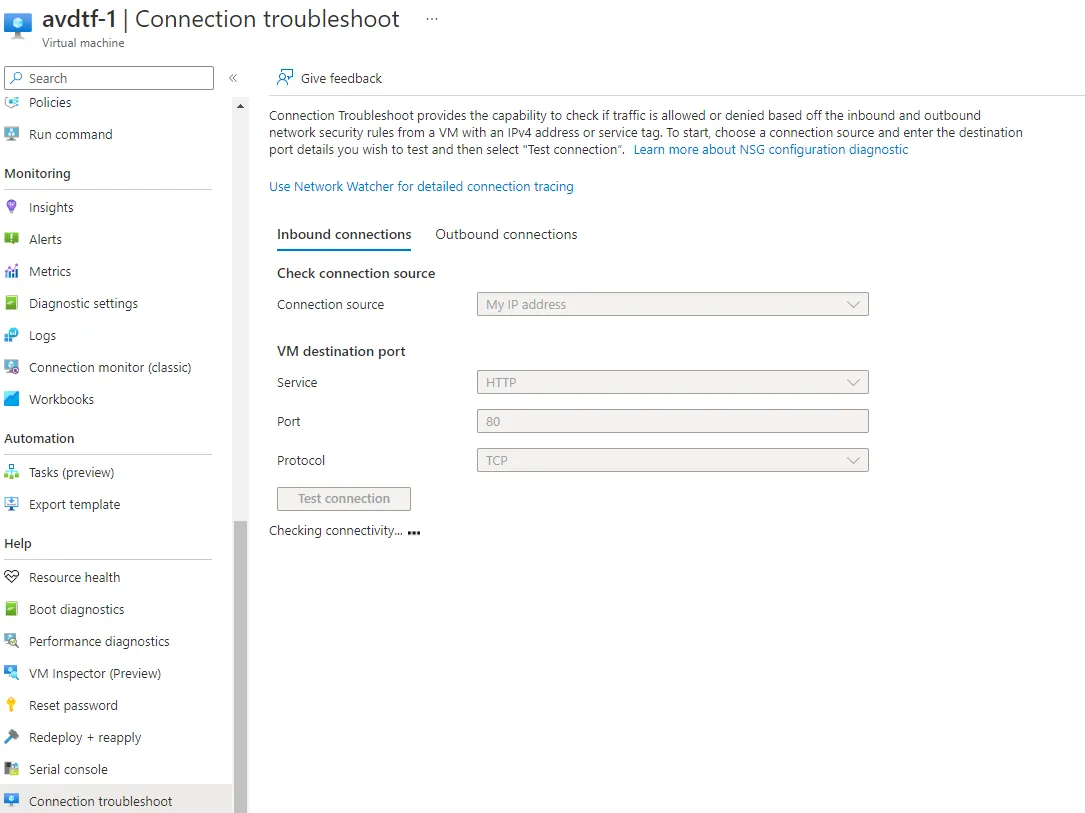The height and width of the screenshot is (813, 1085).
Task: Click the Reset password key icon
Action: 12,705
